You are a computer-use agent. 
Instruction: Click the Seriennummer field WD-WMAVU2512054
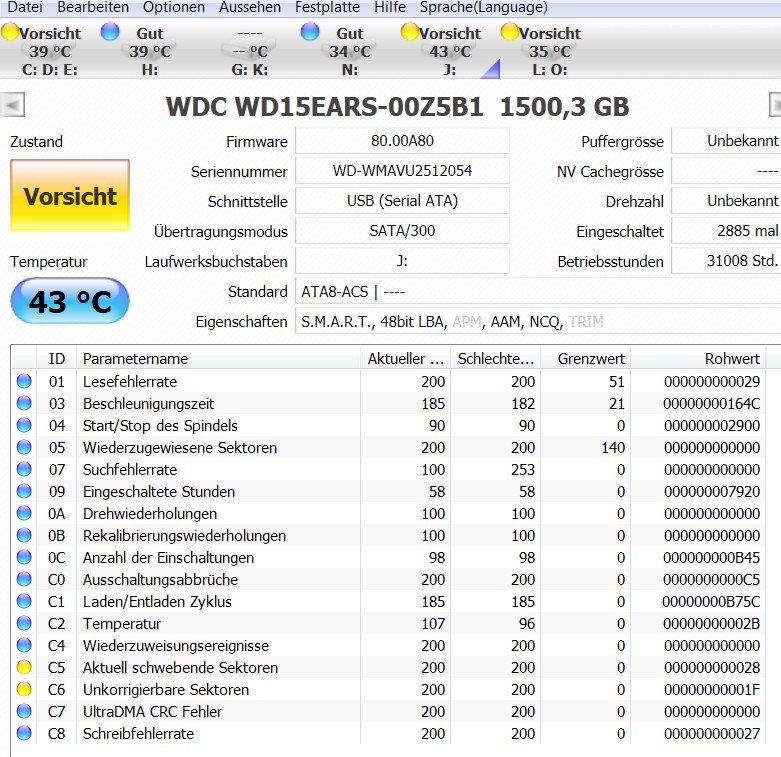pos(402,171)
